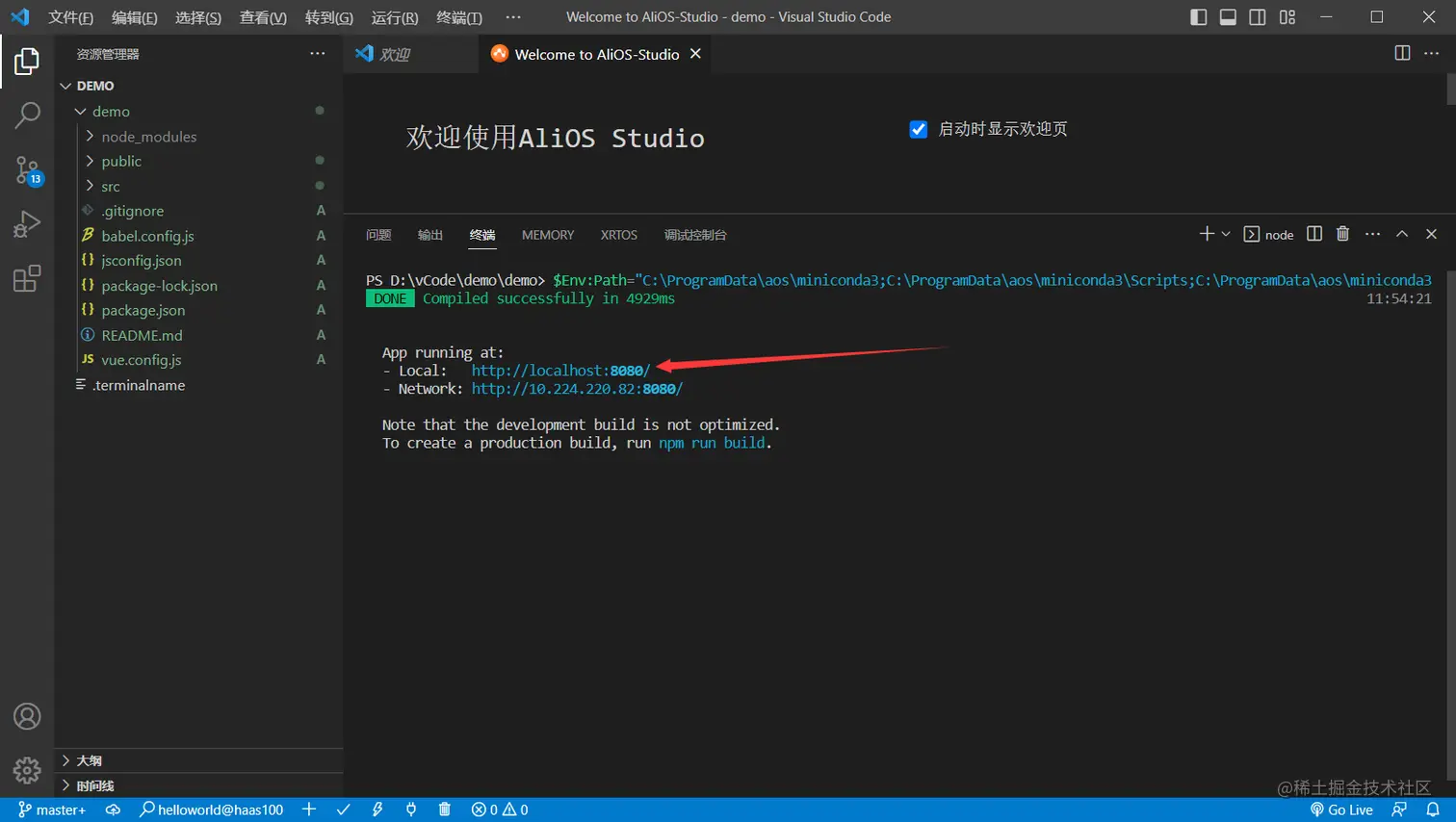The image size is (1456, 822).
Task: Click helloworld@haas100 target in status bar
Action: 211,809
